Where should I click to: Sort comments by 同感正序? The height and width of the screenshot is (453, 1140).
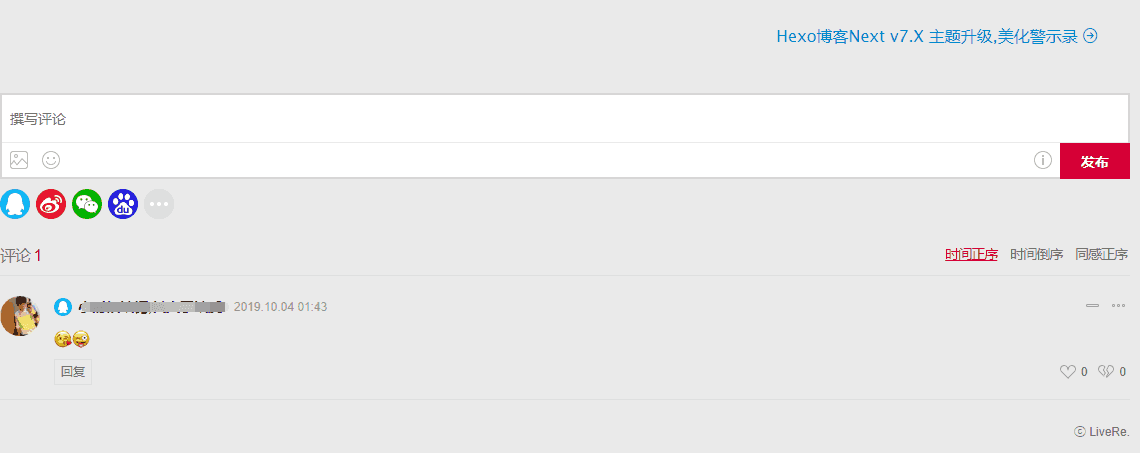coord(1101,255)
